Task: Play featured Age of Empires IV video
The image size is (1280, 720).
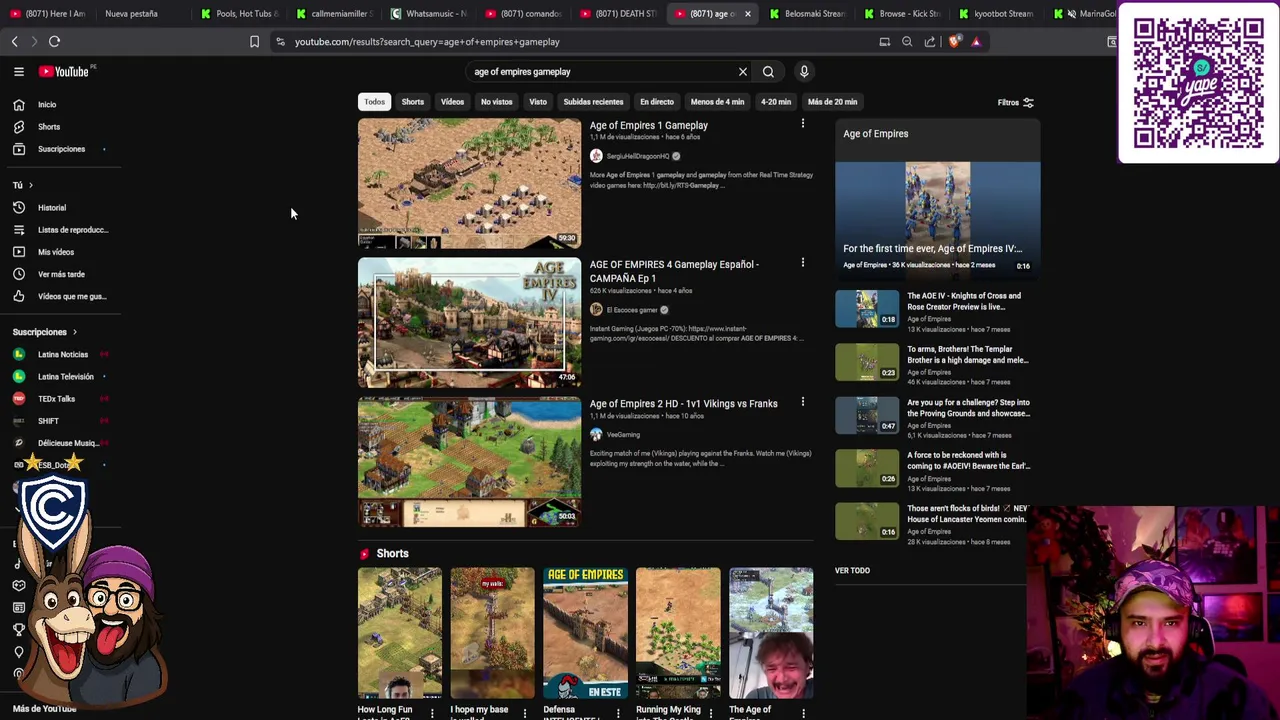Action: tap(937, 217)
